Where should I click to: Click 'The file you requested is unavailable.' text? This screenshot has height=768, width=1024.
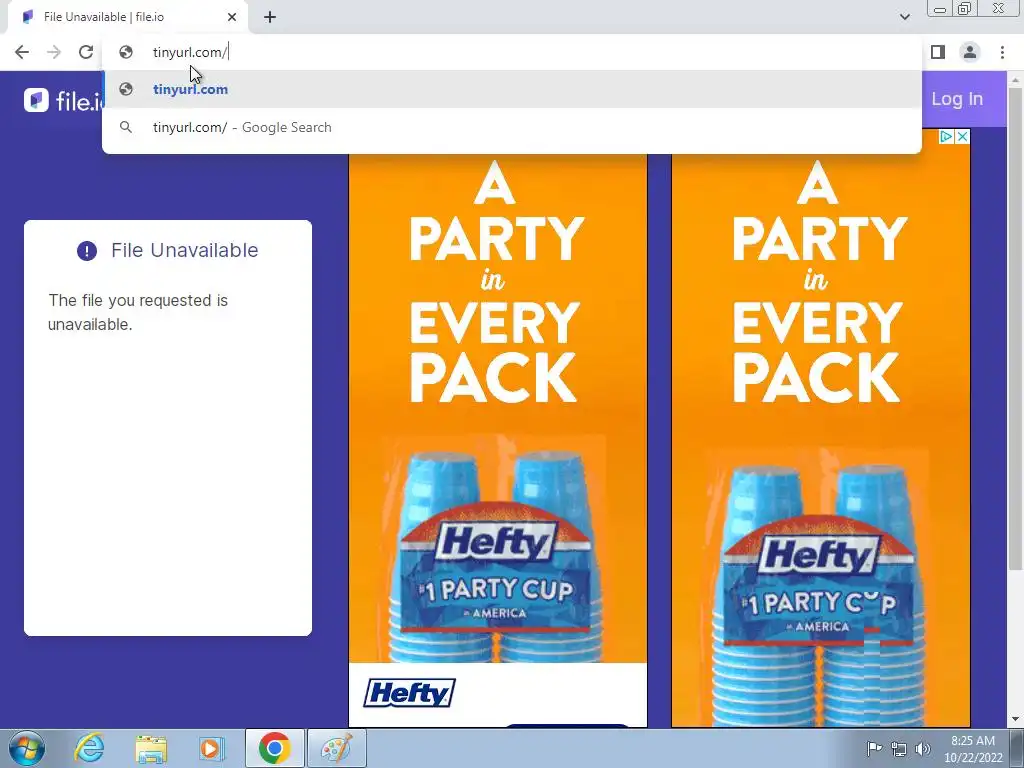click(138, 312)
